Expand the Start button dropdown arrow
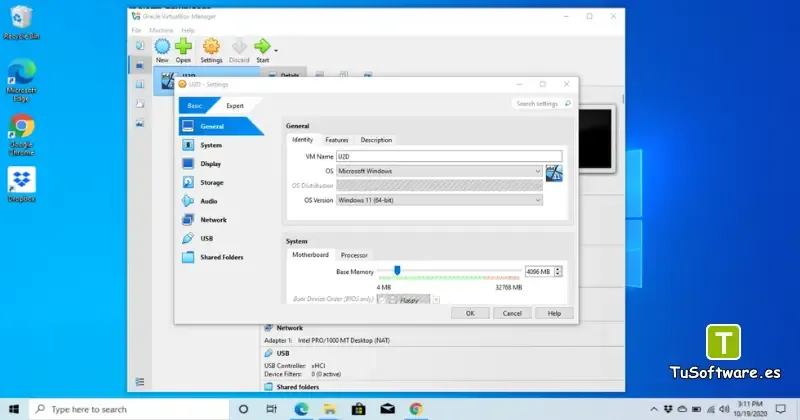This screenshot has height=420, width=800. coord(276,51)
